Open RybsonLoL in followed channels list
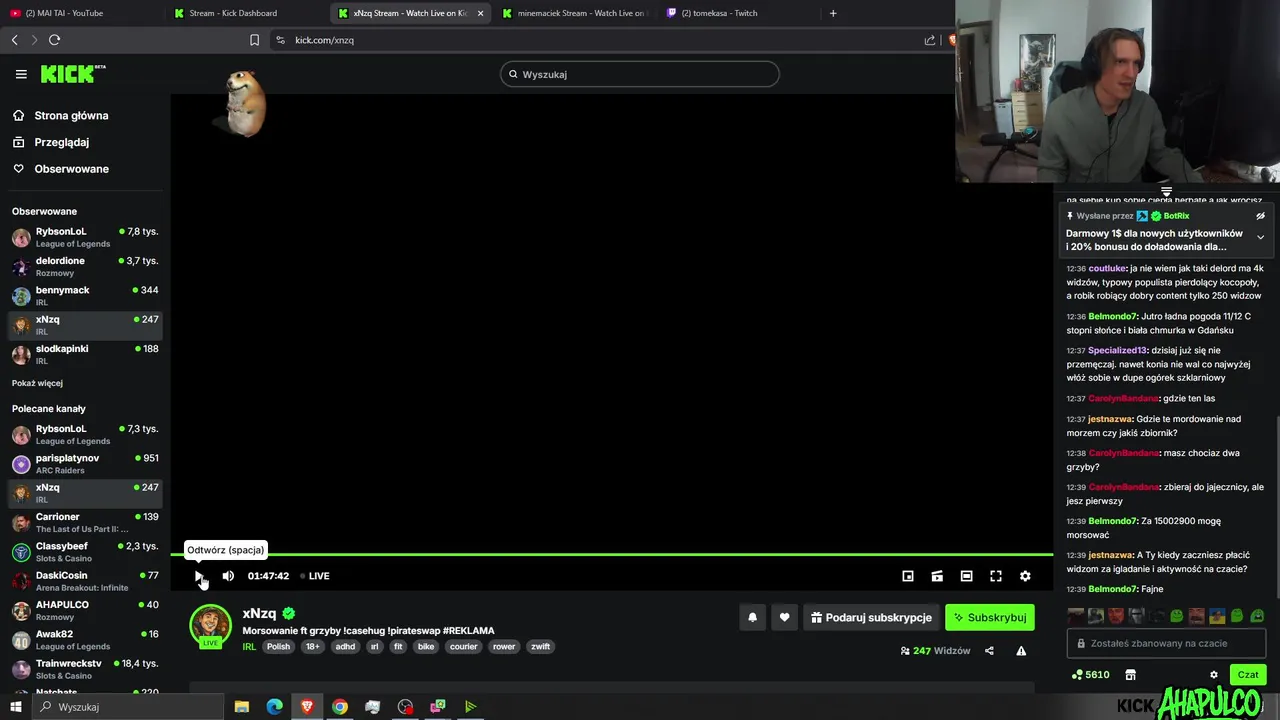Viewport: 1280px width, 720px height. [85, 237]
